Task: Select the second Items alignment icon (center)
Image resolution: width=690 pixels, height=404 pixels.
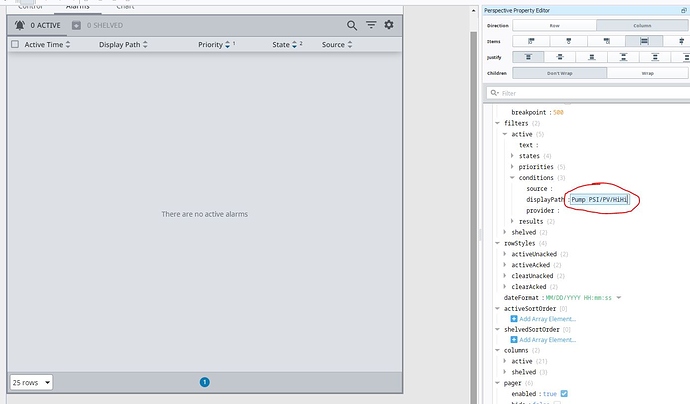Action: pyautogui.click(x=569, y=41)
